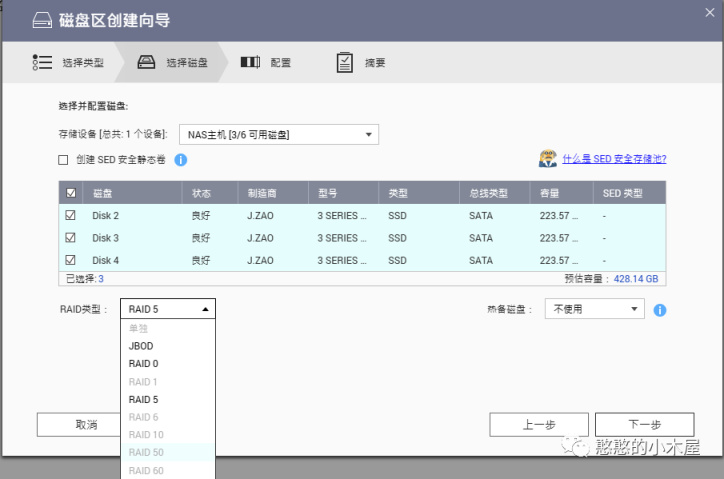Click the greyed RAID 6 option
This screenshot has height=479, width=724.
[168, 417]
